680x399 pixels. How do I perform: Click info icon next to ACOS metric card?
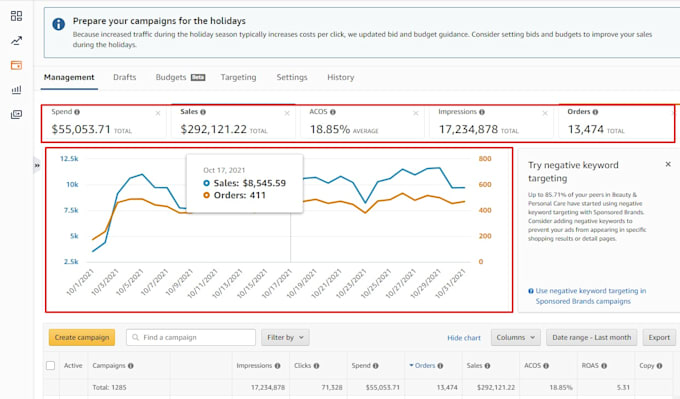pos(333,112)
